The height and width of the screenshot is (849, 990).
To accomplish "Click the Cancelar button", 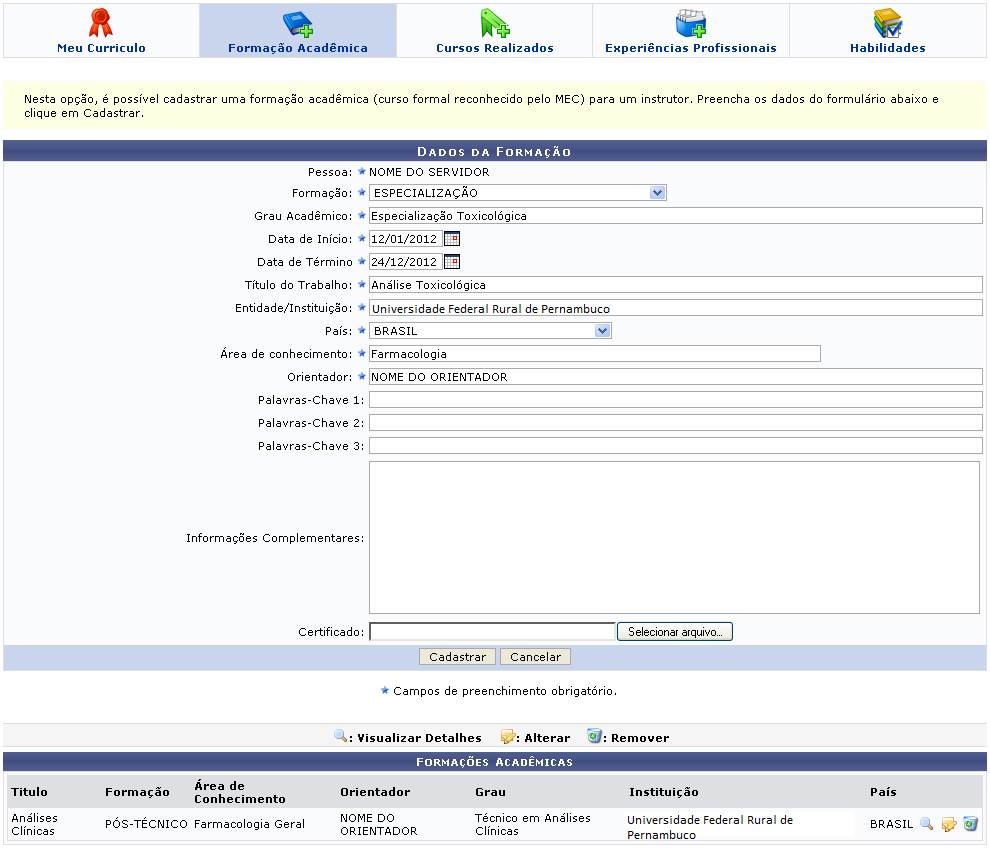I will (535, 657).
